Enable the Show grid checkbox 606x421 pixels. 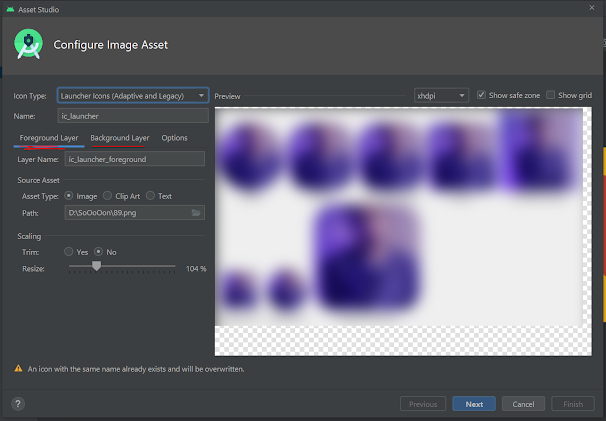point(551,95)
